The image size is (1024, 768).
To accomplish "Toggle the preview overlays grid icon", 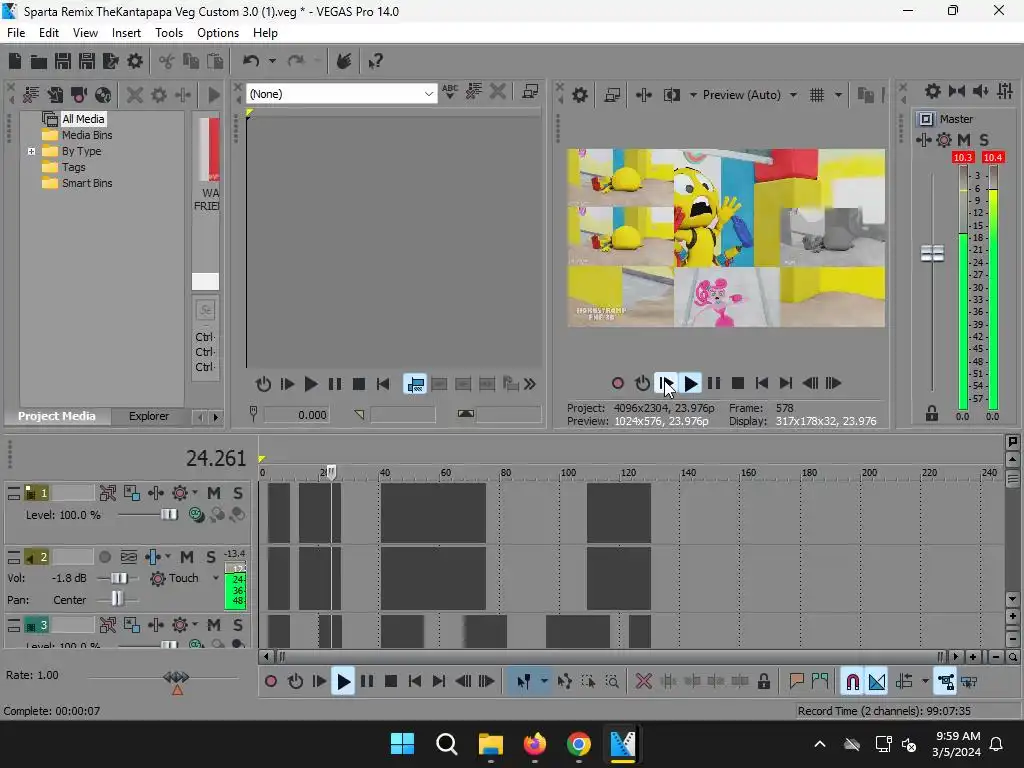I will tap(817, 95).
